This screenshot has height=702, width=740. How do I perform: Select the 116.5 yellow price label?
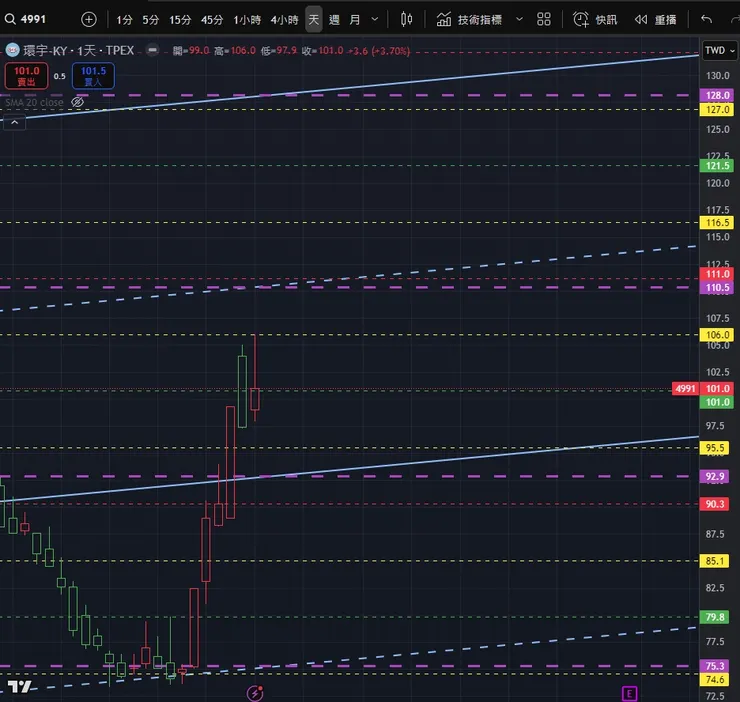[716, 222]
